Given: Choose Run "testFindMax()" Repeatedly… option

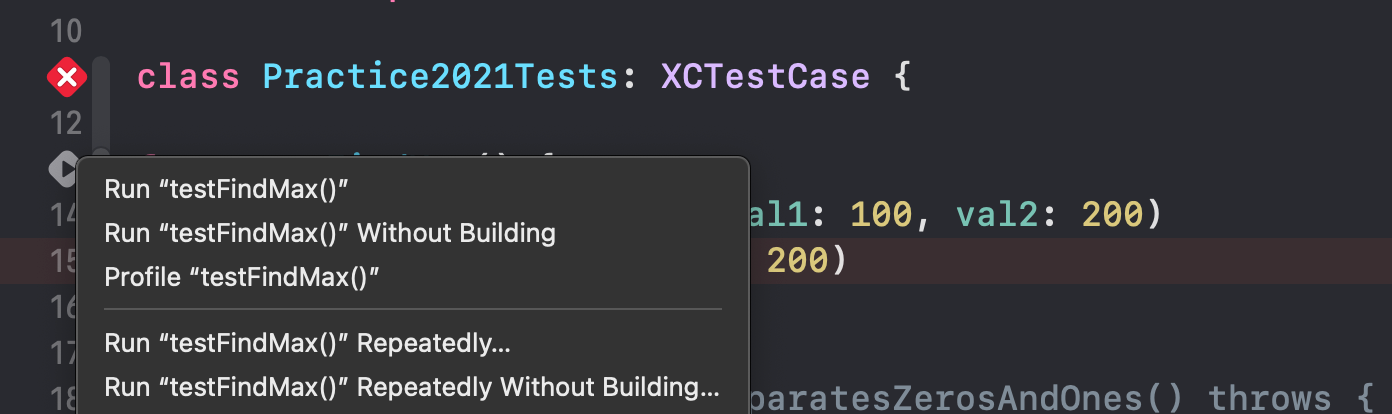Looking at the screenshot, I should [x=307, y=343].
